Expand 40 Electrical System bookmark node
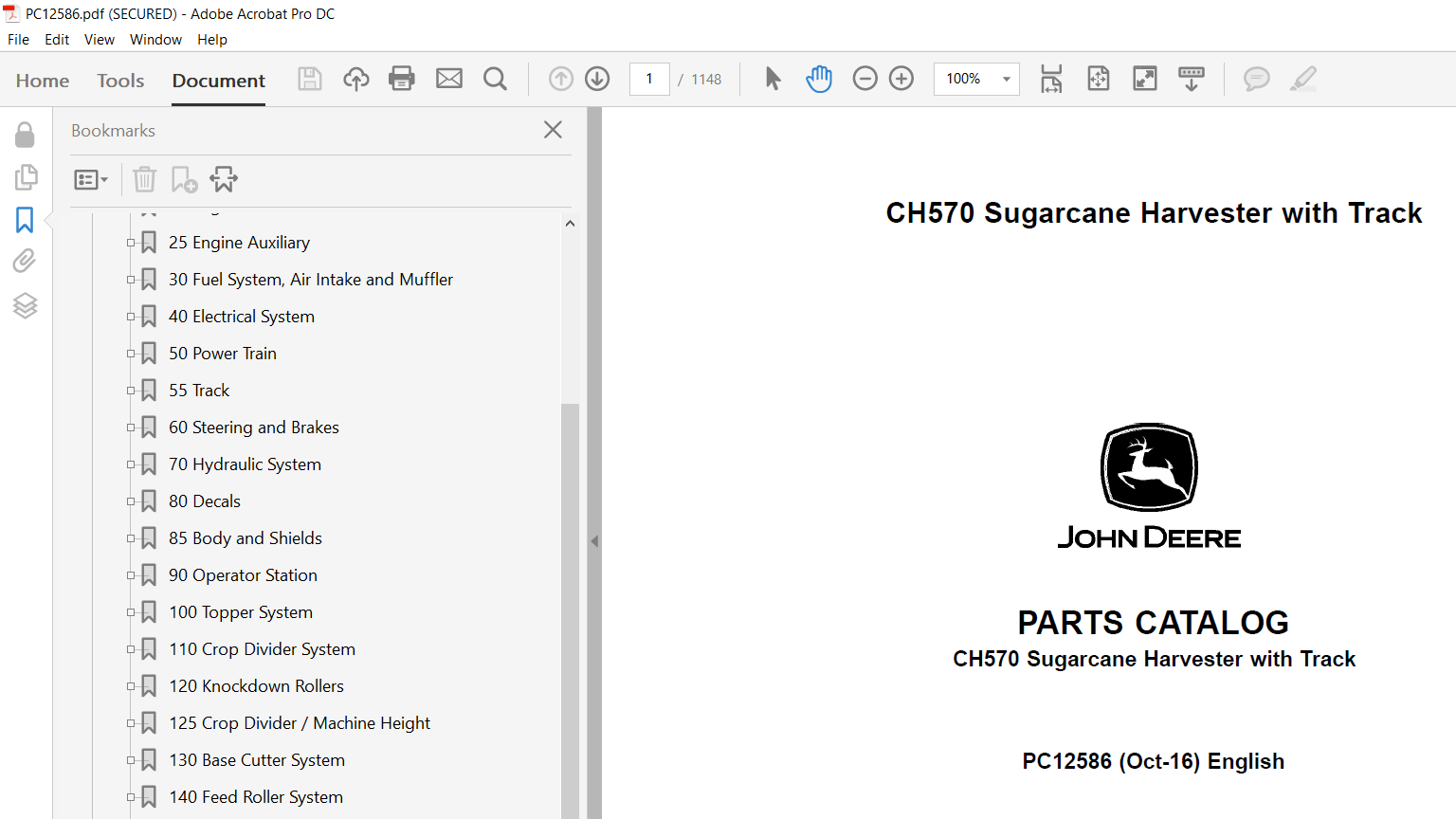This screenshot has height=819, width=1456. point(131,317)
